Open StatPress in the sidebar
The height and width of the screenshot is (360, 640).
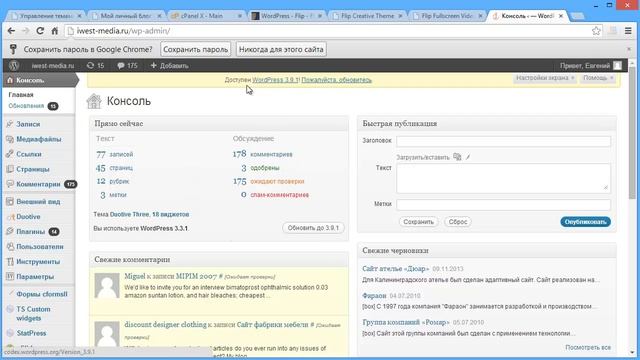pyautogui.click(x=31, y=333)
